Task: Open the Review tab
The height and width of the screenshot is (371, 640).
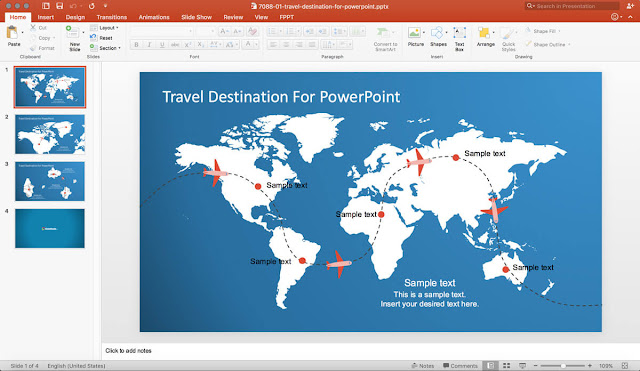Action: (233, 17)
